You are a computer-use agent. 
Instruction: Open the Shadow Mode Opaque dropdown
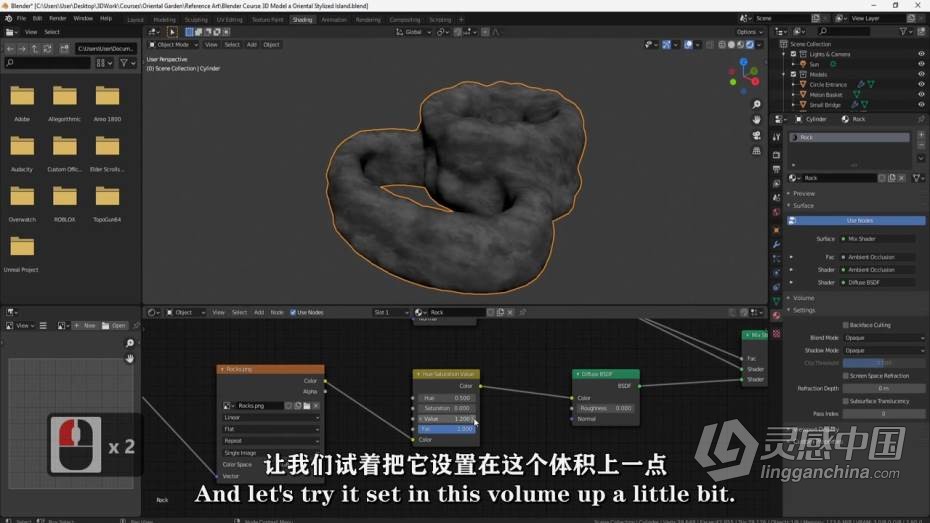point(884,350)
